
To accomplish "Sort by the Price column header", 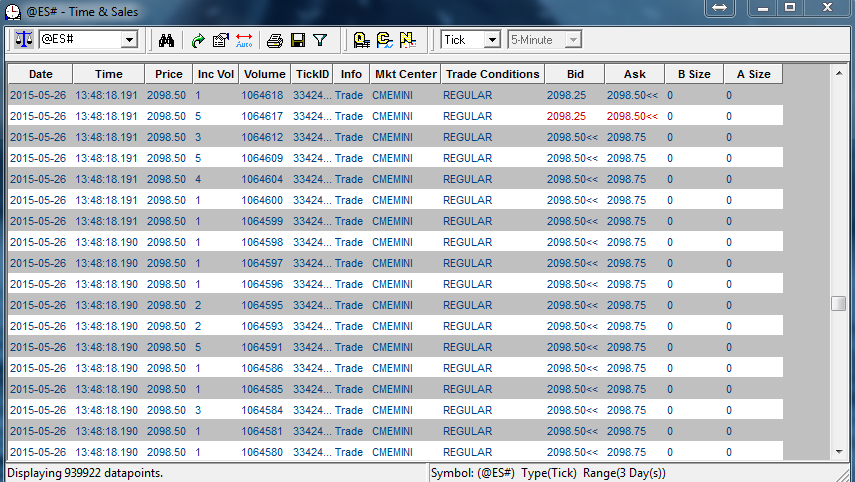I will pyautogui.click(x=168, y=74).
